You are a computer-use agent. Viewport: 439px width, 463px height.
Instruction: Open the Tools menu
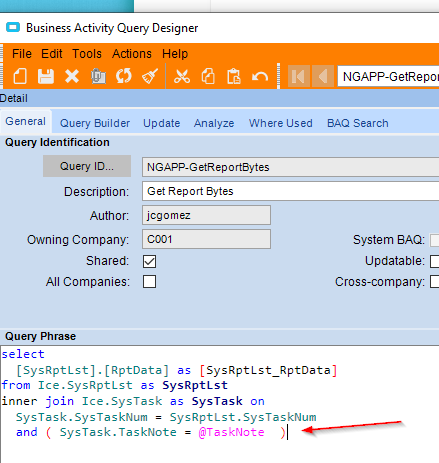87,54
